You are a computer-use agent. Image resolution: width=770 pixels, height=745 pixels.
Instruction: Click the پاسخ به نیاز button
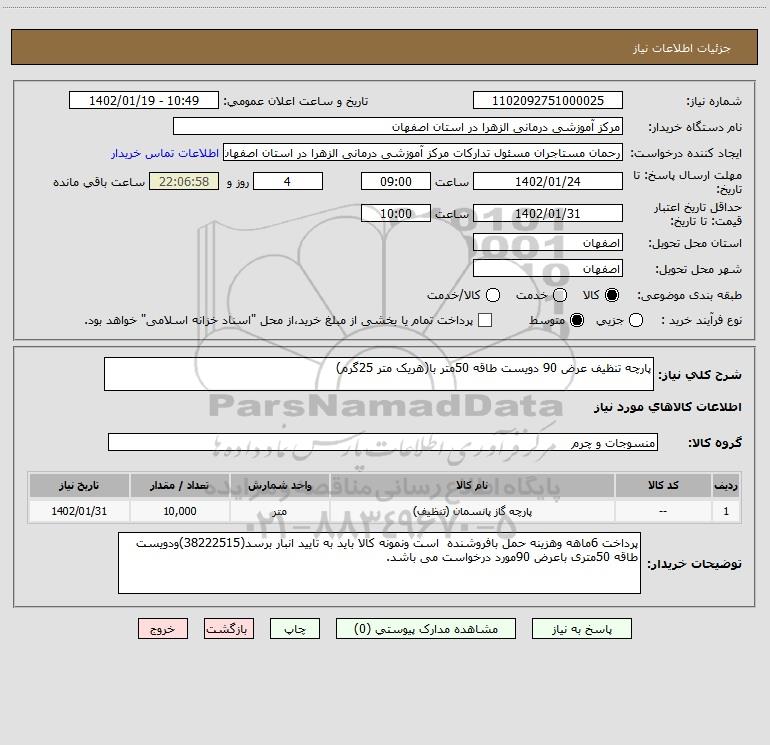tap(581, 629)
